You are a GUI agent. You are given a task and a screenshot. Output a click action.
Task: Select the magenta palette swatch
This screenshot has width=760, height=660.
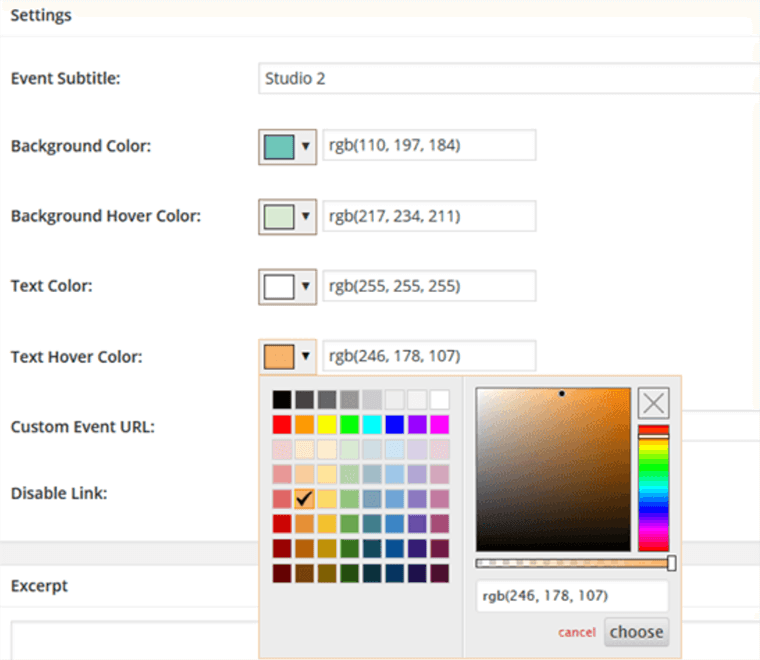[x=439, y=424]
